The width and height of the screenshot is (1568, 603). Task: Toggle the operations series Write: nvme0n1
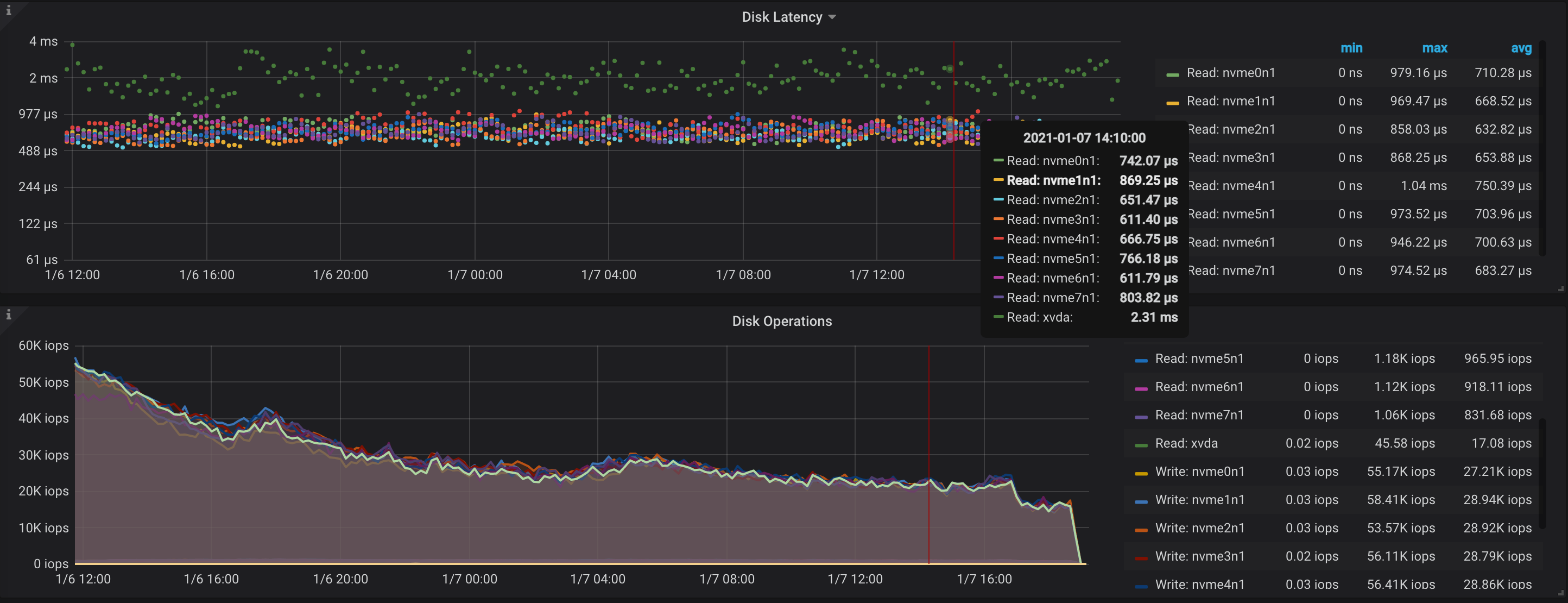click(x=1200, y=472)
